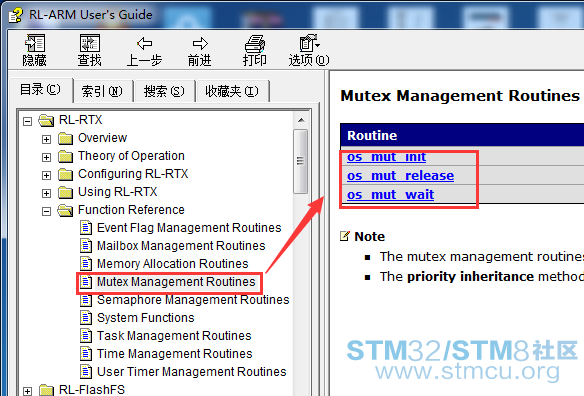Image resolution: width=584 pixels, height=396 pixels.
Task: Click the Time Management page icon
Action: [86, 353]
